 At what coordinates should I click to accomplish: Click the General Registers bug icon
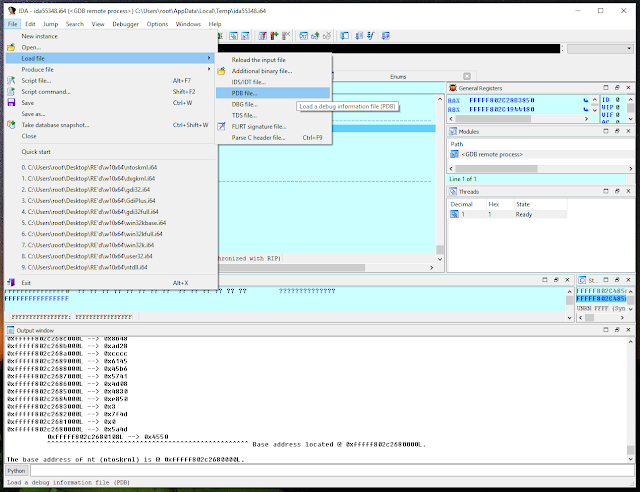tap(453, 88)
